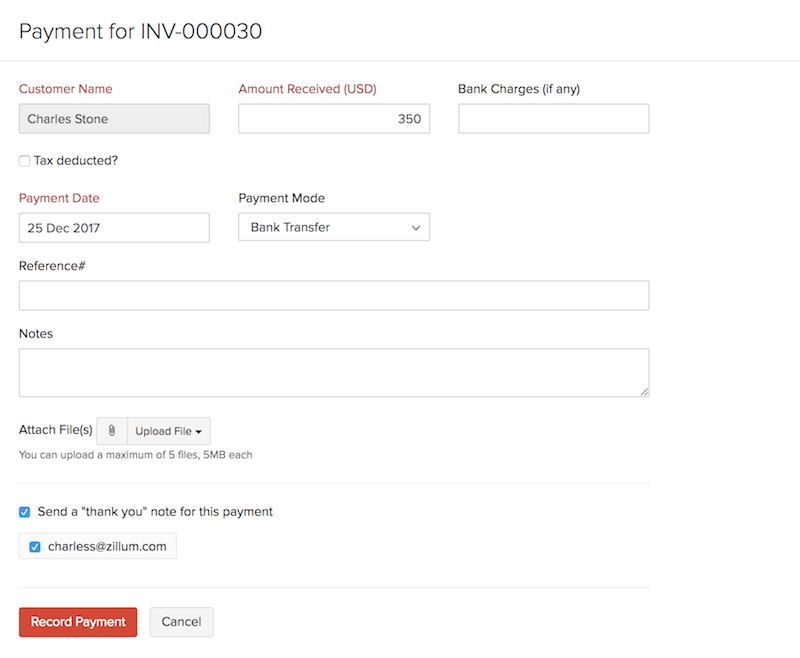
Task: Click the Customer Name field showing Charles Stone
Action: 114,118
